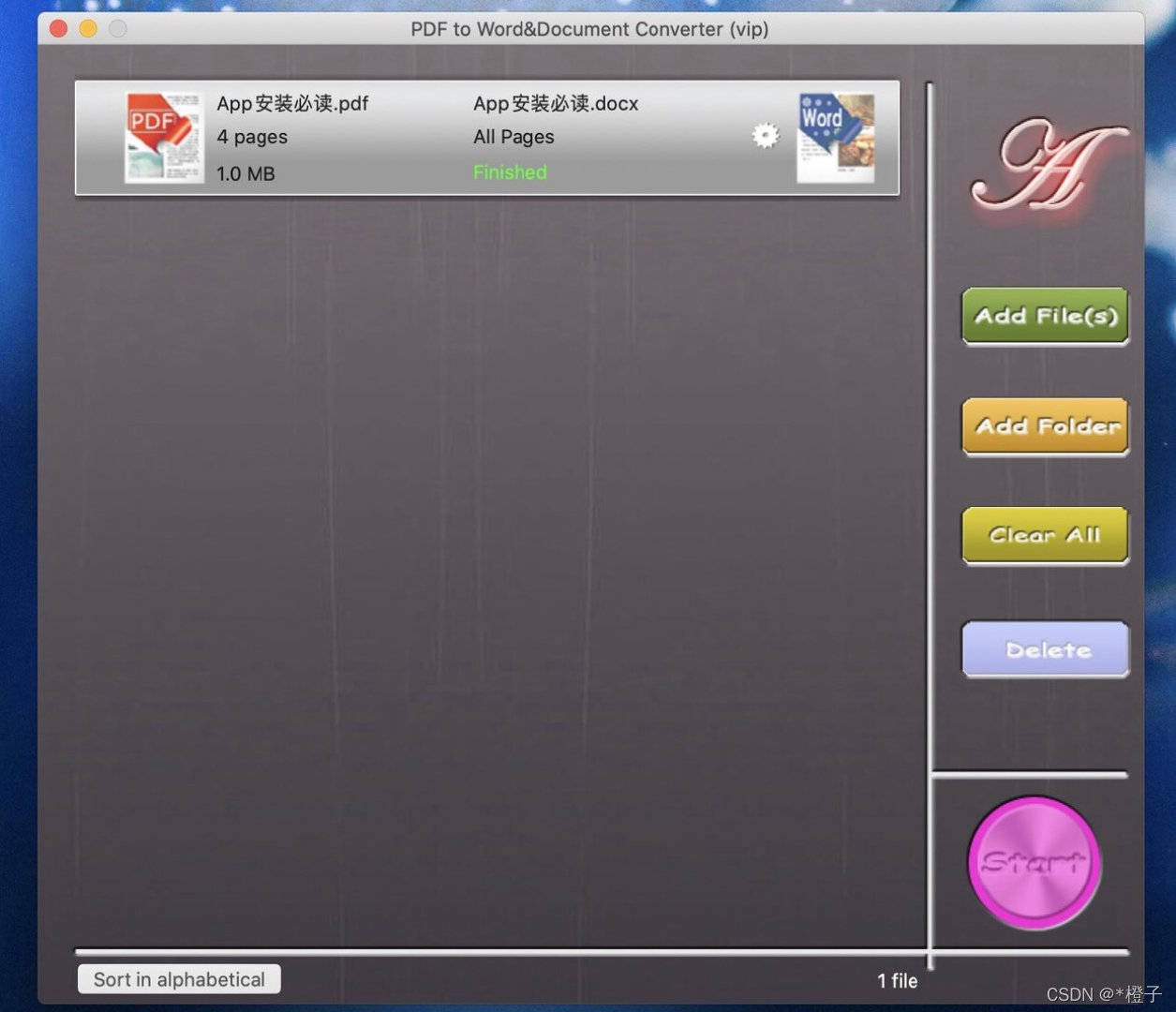Close the PDF to Word converter window

click(58, 28)
